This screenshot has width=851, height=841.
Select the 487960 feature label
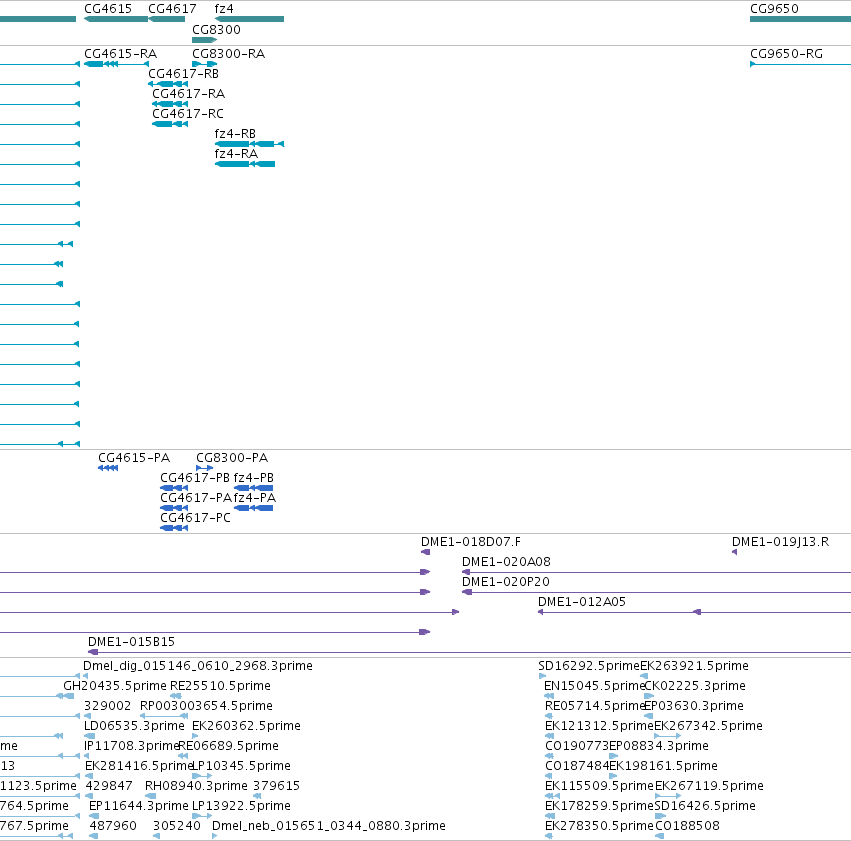tap(113, 827)
